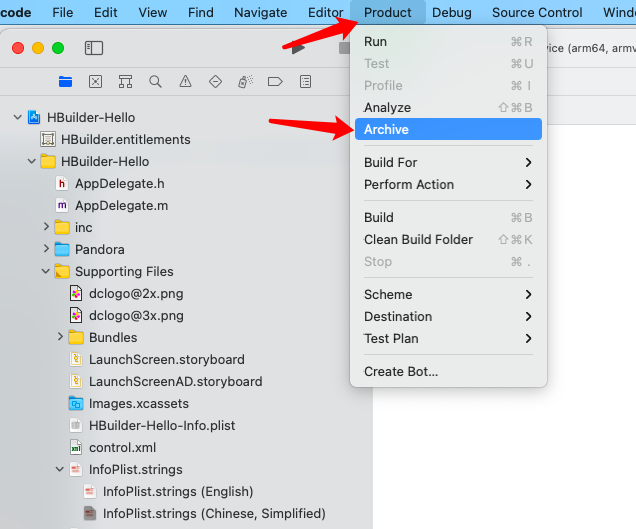Expand the Pandora folder
The height and width of the screenshot is (529, 636).
point(46,248)
